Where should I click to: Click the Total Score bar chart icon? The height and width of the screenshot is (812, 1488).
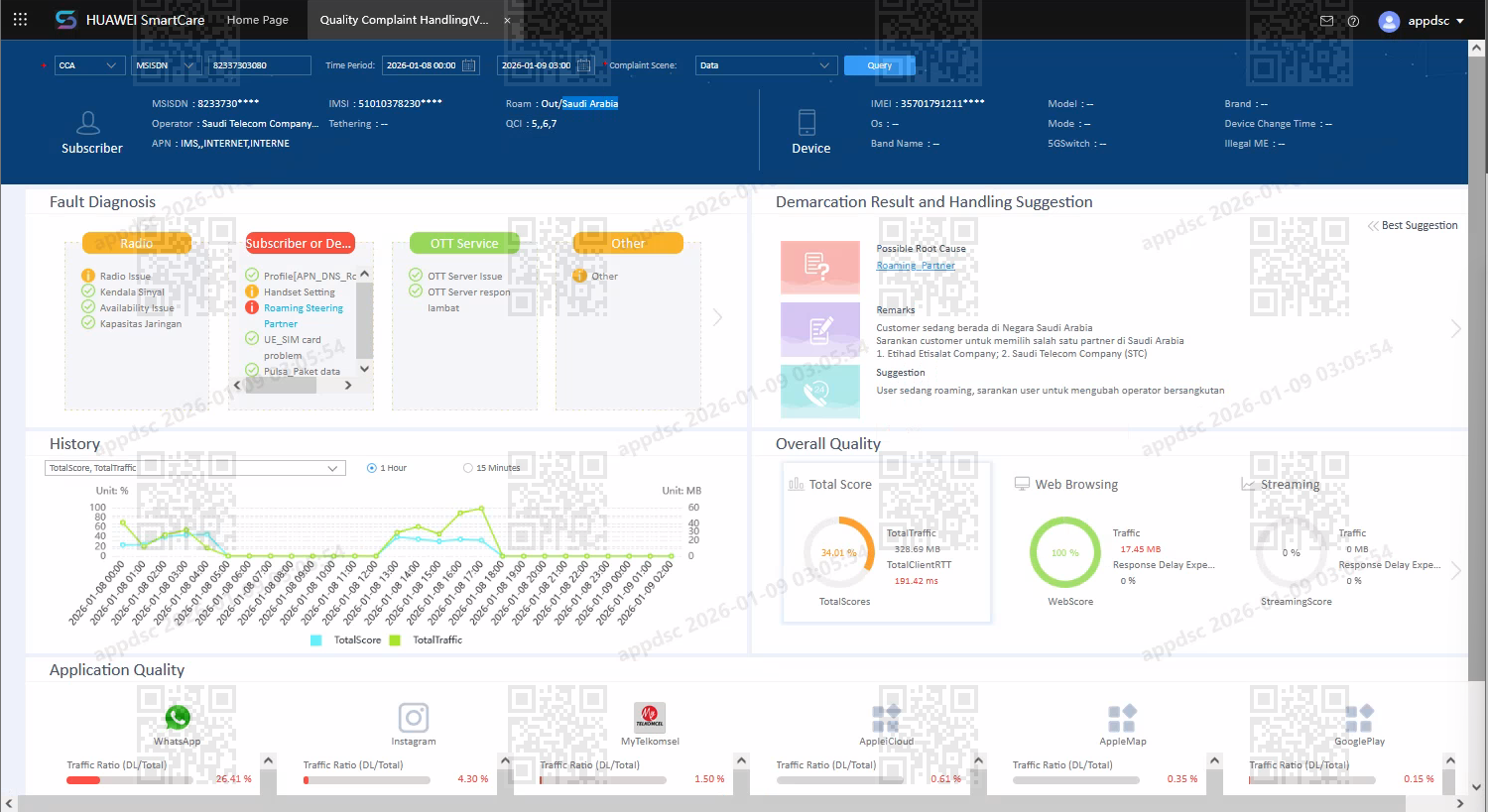(796, 484)
